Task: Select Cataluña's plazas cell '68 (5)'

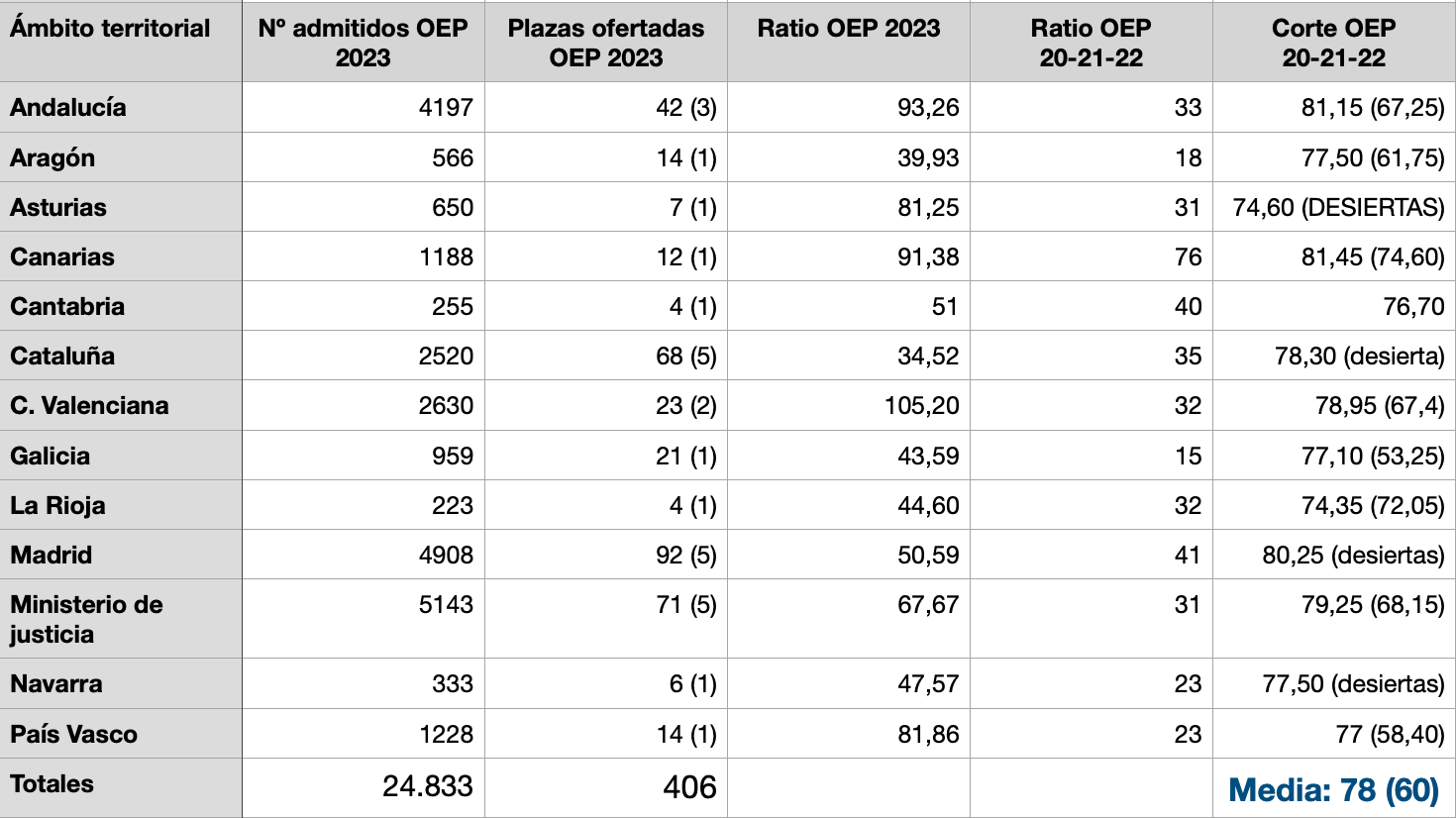Action: (685, 356)
